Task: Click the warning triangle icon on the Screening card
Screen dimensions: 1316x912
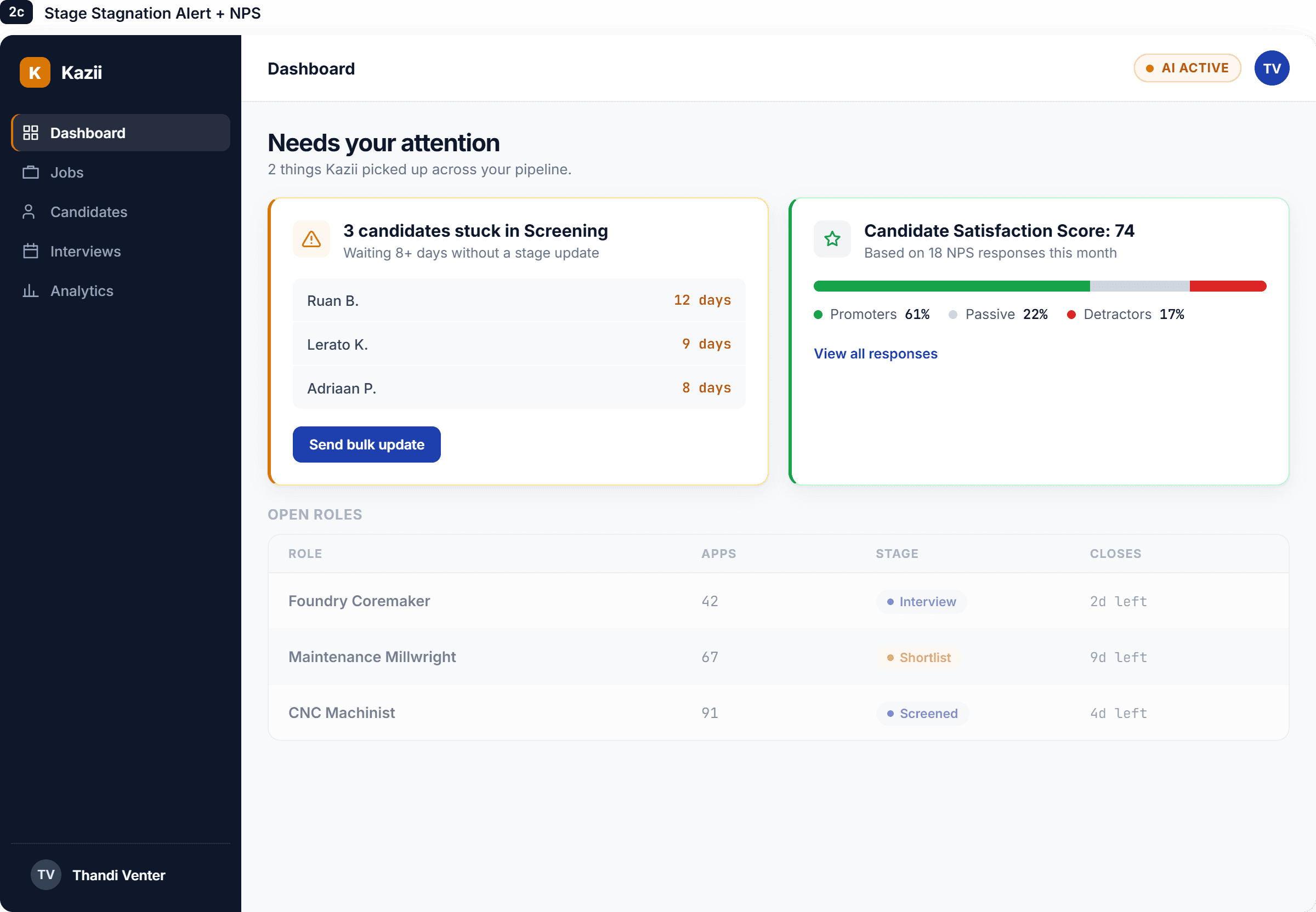Action: click(311, 239)
